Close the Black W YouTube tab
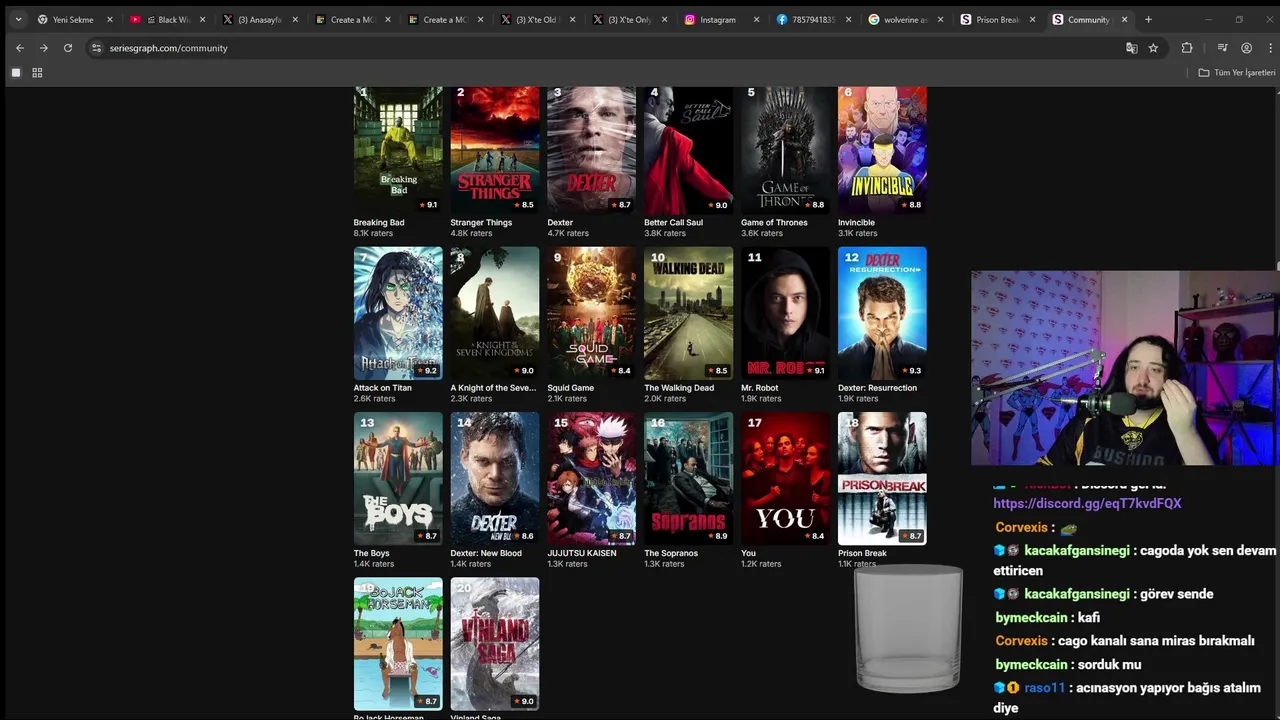Image resolution: width=1280 pixels, height=720 pixels. pos(203,19)
